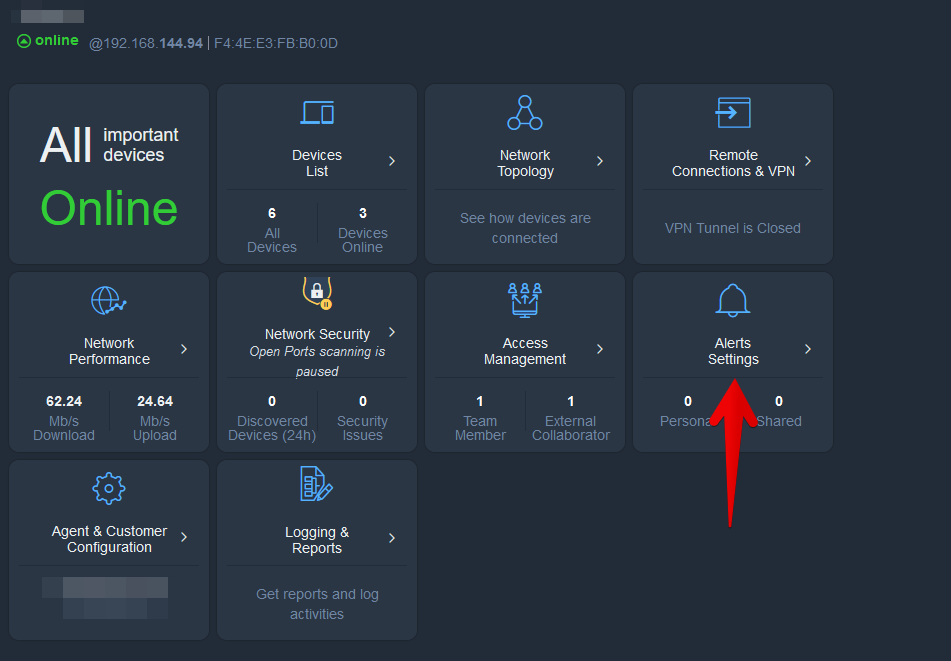
Task: Click the Network Security padlock icon
Action: pos(317,292)
